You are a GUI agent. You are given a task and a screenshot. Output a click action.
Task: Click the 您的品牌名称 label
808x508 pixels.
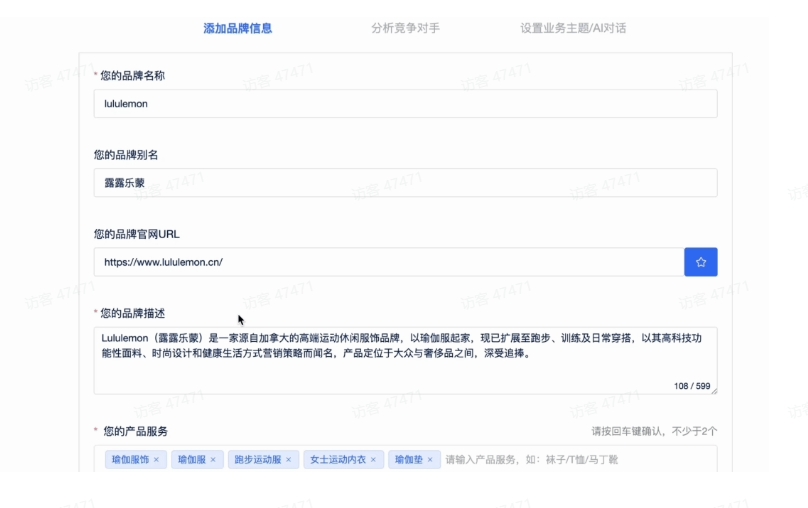[x=132, y=76]
